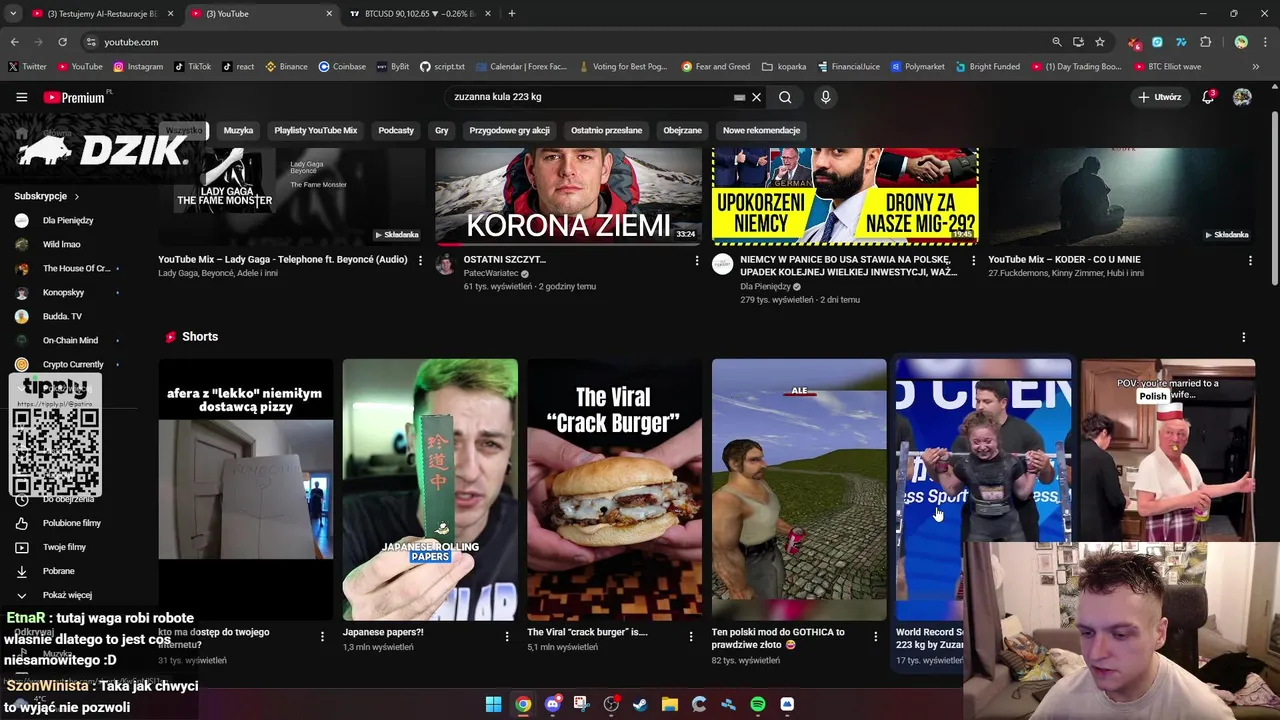Viewport: 1280px width, 720px height.
Task: Open Spotify from the taskbar
Action: 758,704
